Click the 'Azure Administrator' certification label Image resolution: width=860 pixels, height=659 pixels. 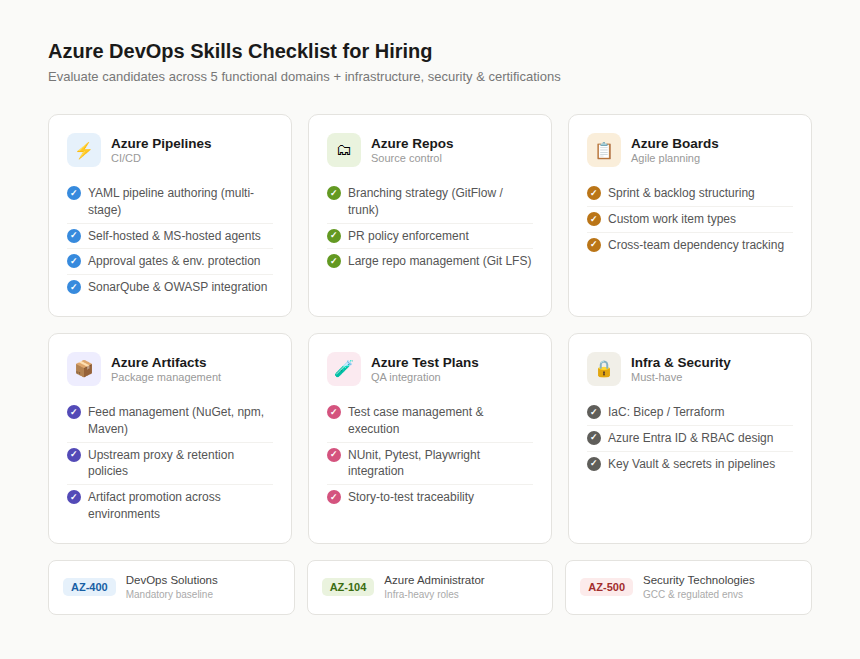click(x=434, y=580)
